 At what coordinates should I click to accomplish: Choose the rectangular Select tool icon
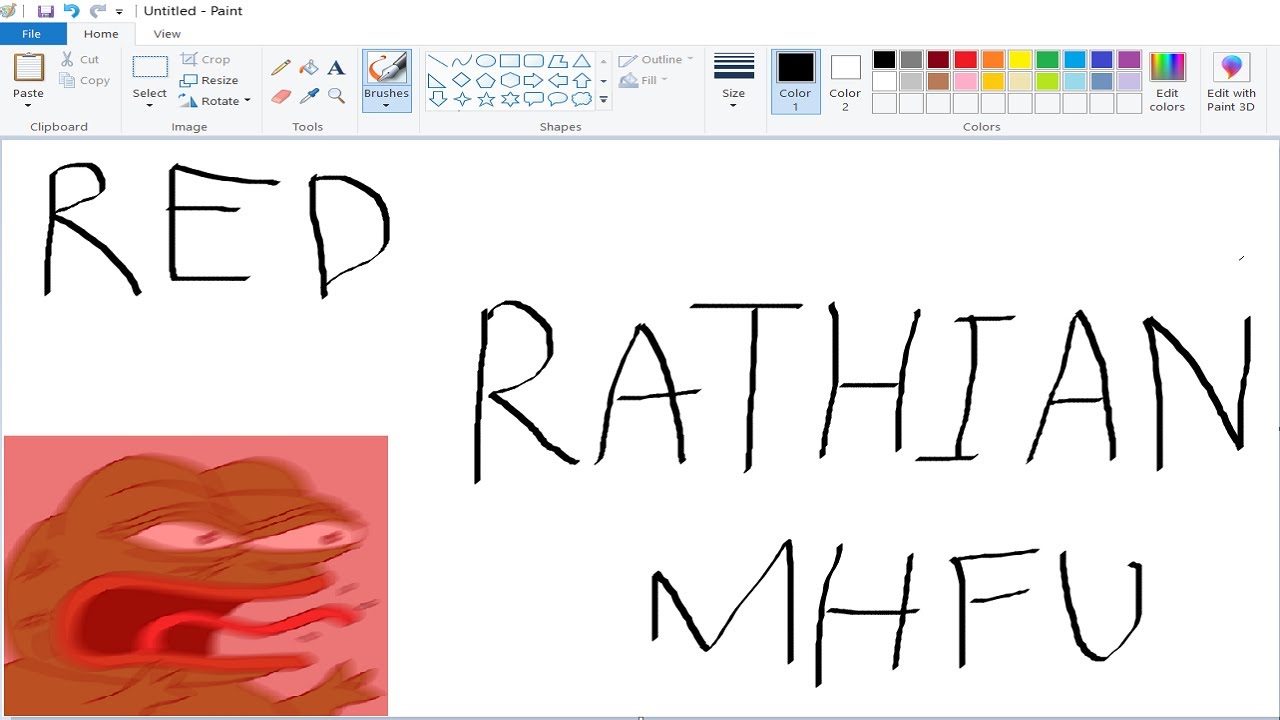click(150, 67)
